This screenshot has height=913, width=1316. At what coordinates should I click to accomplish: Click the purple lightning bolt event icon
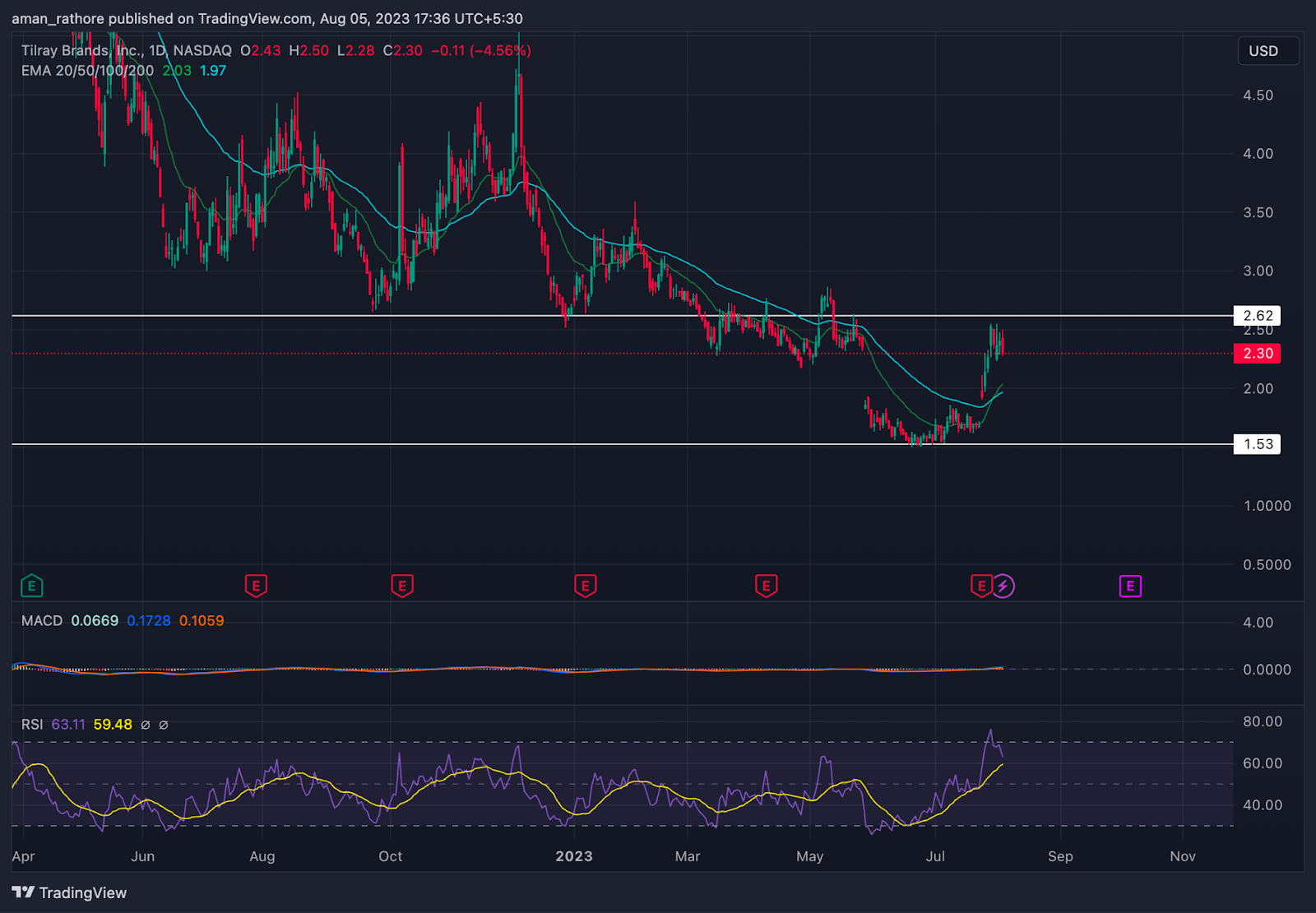[x=1003, y=586]
